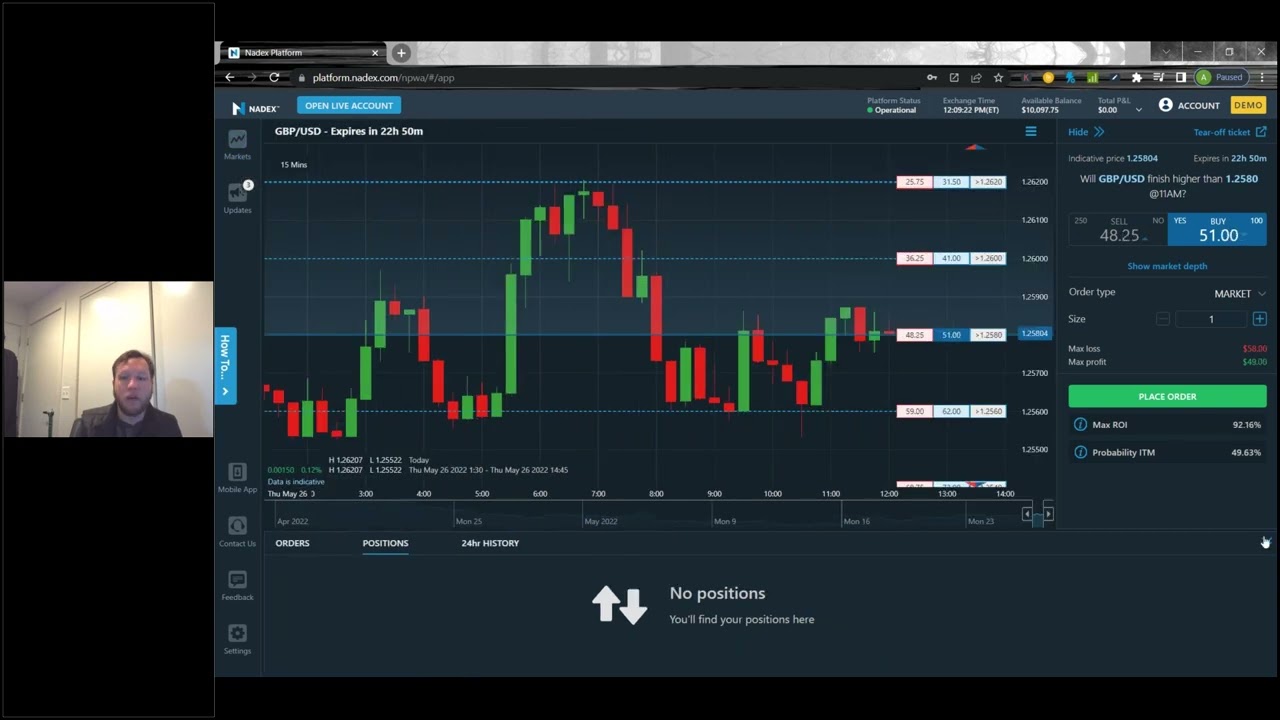The image size is (1280, 720).
Task: Open the open-in-app address bar icon
Action: [x=954, y=77]
